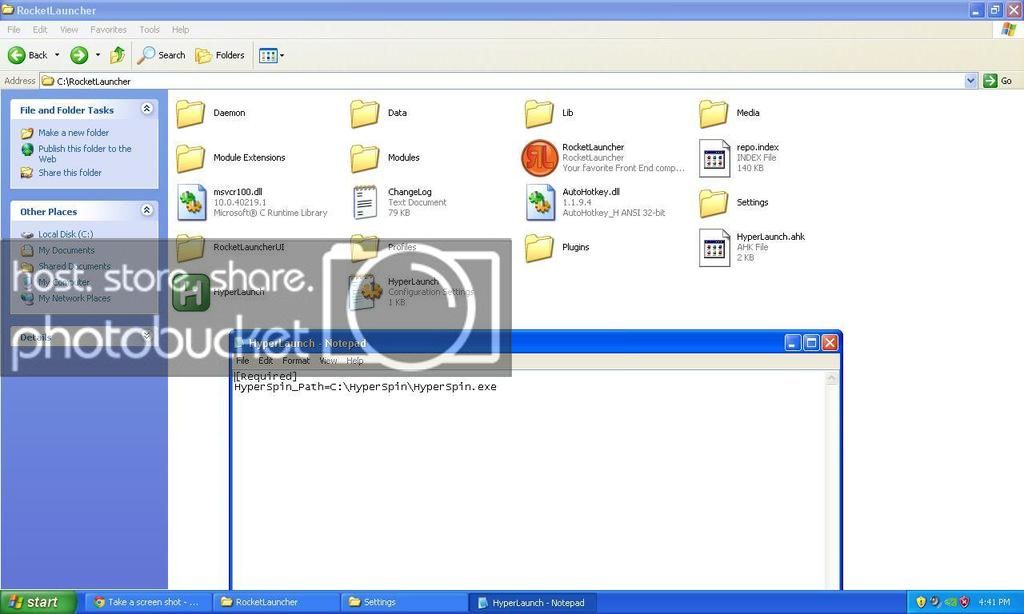Open the Format menu in Notepad
The height and width of the screenshot is (614, 1024).
click(x=295, y=360)
